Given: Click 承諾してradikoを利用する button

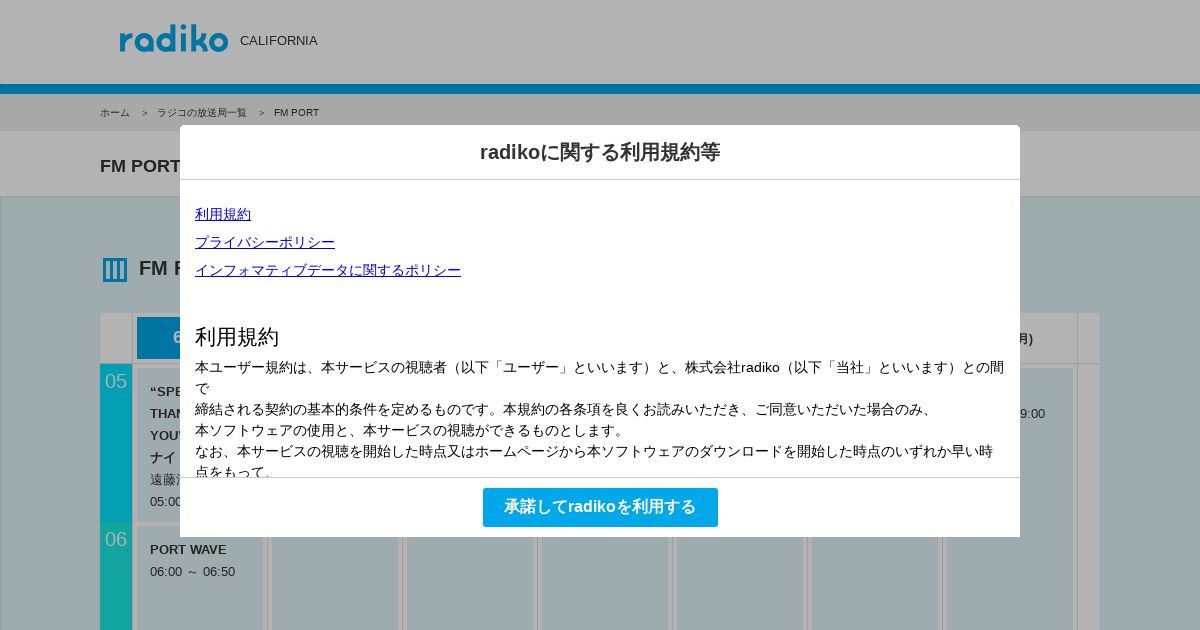Looking at the screenshot, I should tap(600, 507).
